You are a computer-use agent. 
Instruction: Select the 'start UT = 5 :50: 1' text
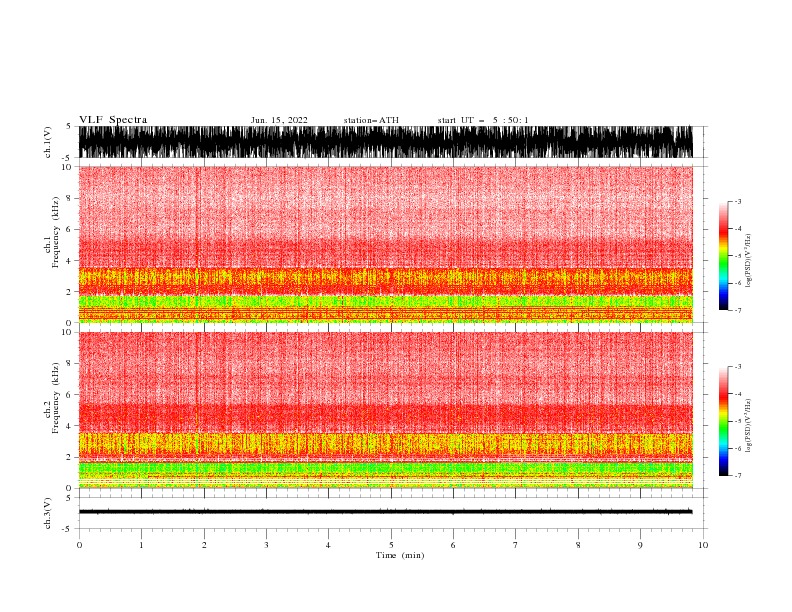(x=483, y=120)
